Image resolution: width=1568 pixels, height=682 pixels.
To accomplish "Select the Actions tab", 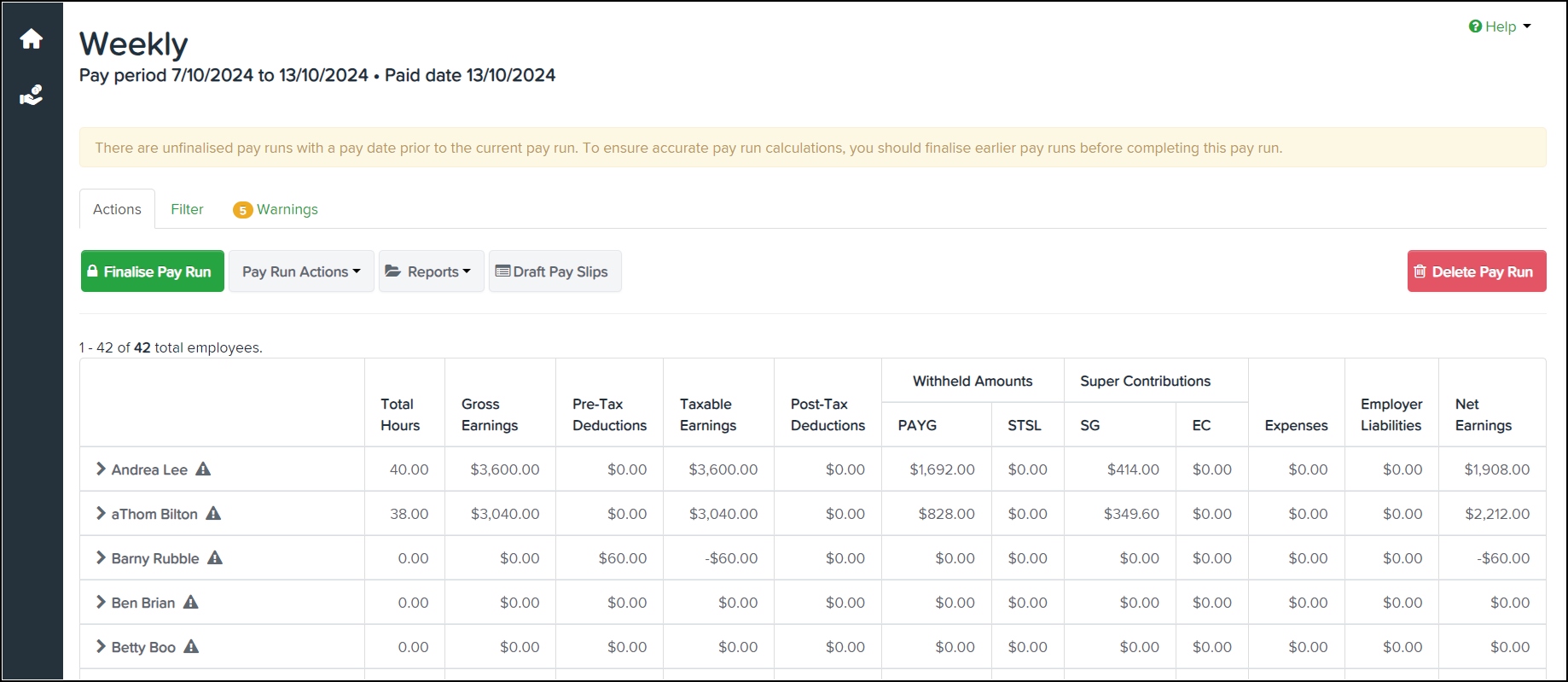I will coord(117,209).
